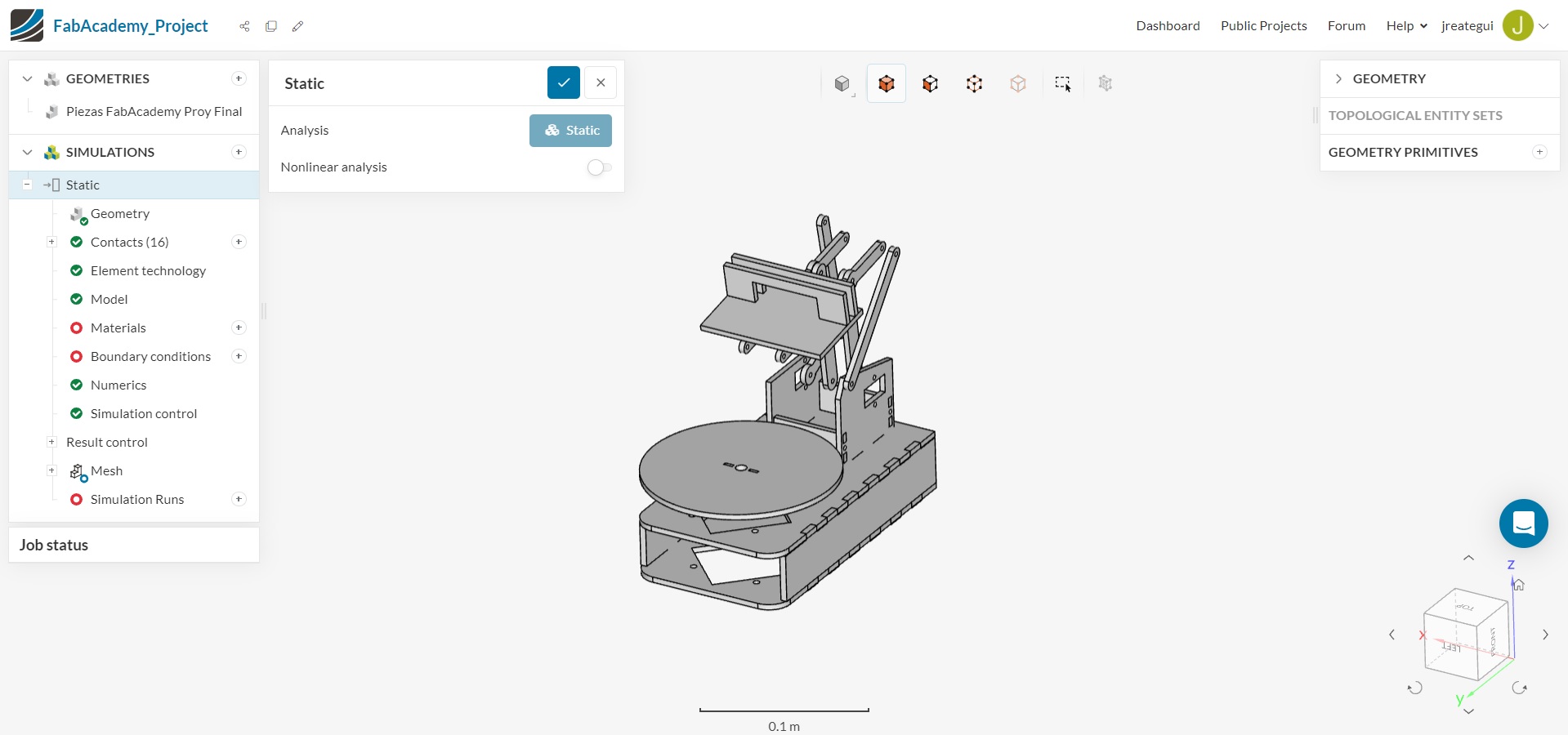Expand the Result control node

pos(51,442)
